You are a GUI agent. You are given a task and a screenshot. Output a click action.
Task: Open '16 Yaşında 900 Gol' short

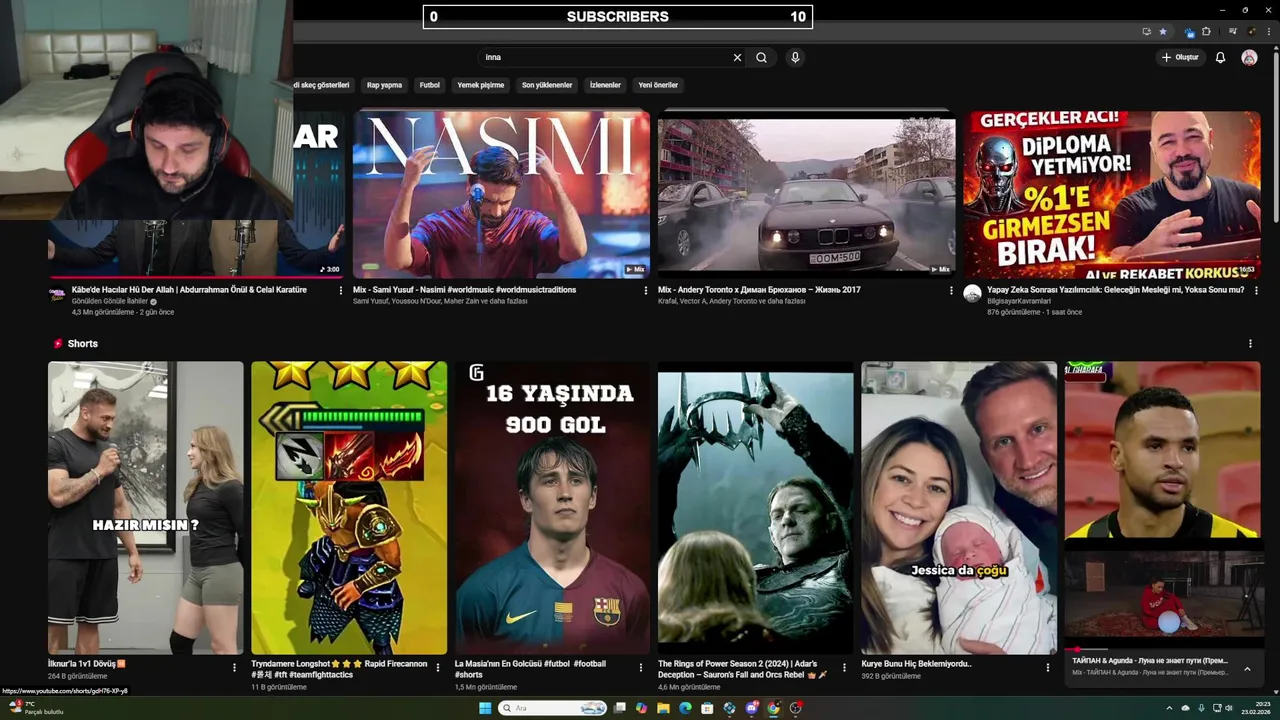tap(552, 508)
